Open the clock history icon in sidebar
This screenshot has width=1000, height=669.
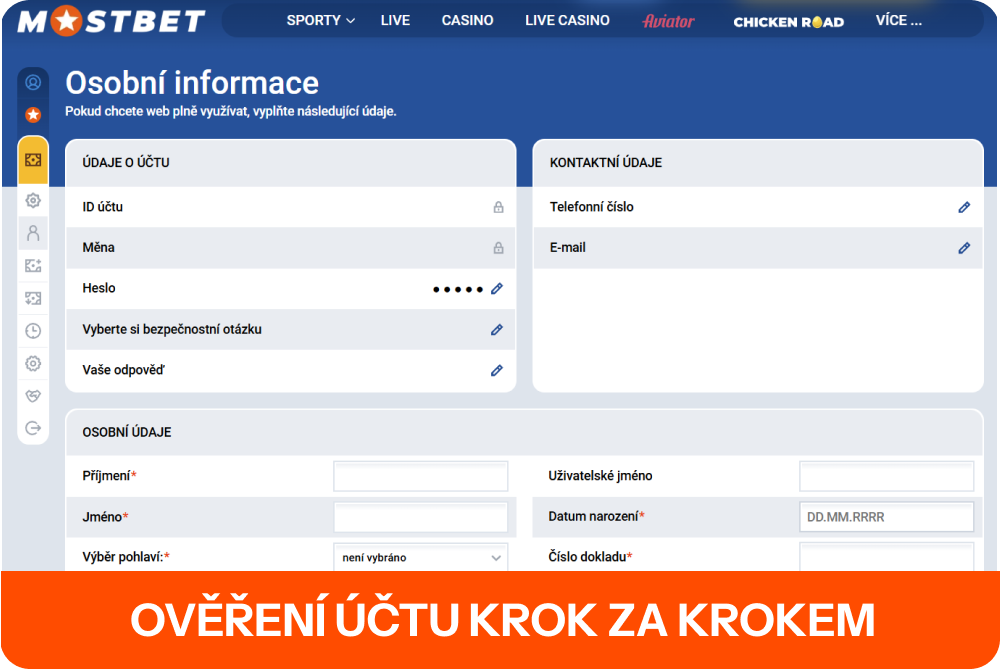(x=33, y=331)
